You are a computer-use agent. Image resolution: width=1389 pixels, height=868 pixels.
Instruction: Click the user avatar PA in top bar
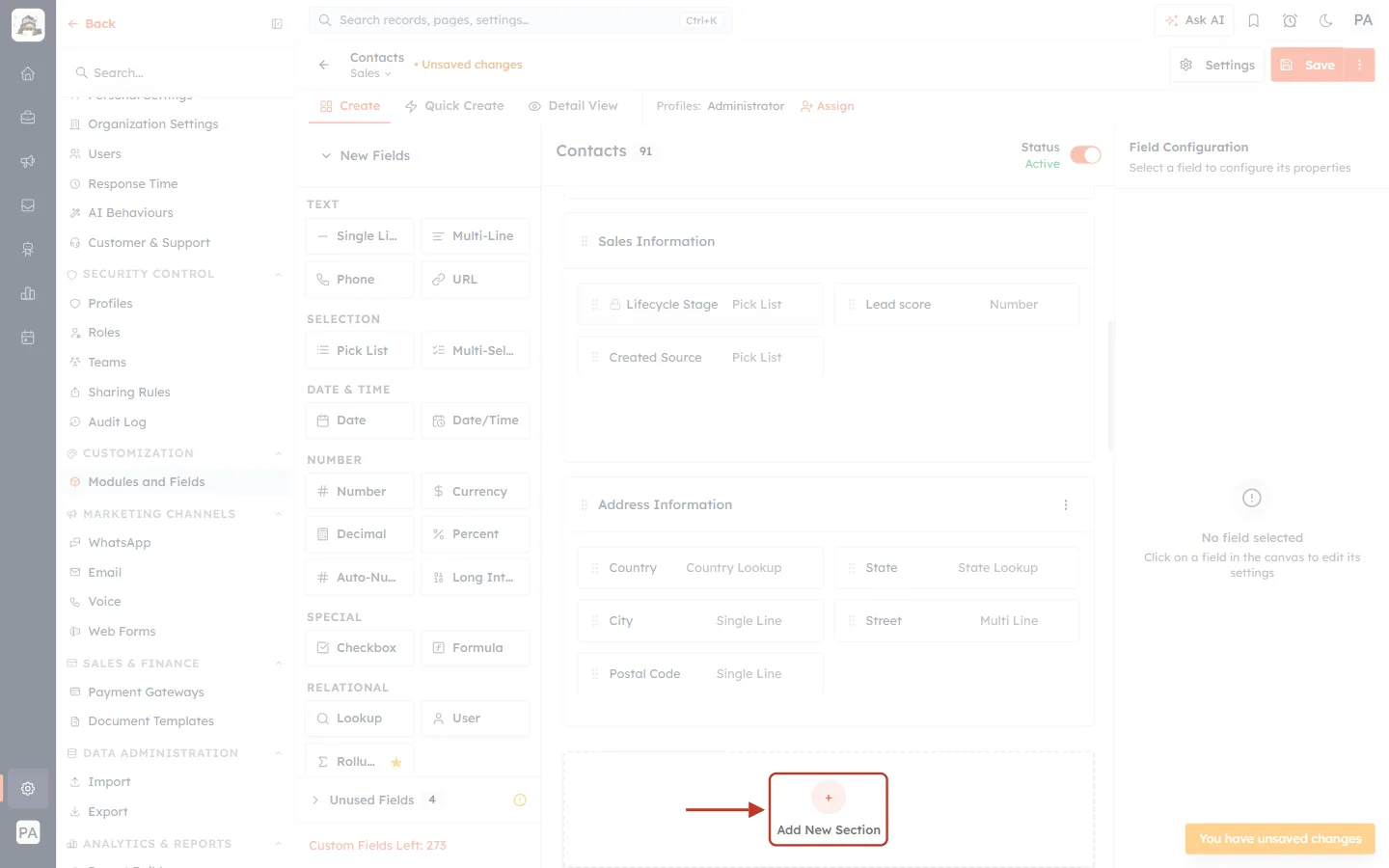[x=1363, y=20]
